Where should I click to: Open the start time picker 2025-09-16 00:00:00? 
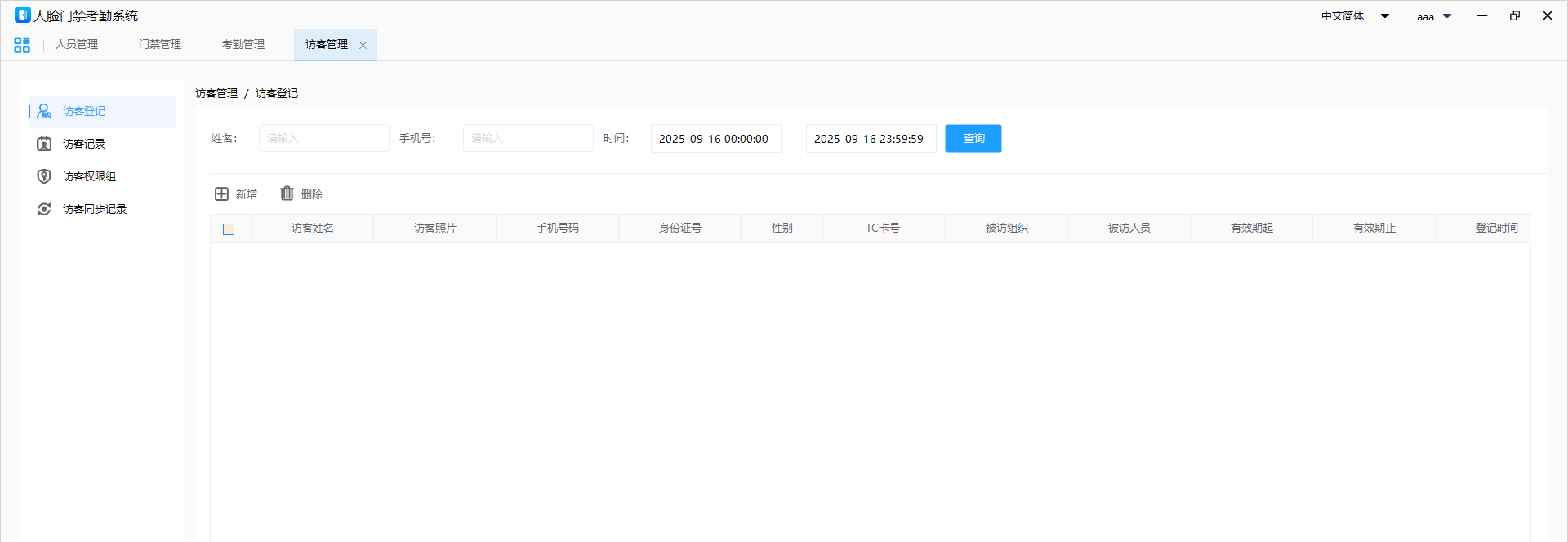click(715, 139)
